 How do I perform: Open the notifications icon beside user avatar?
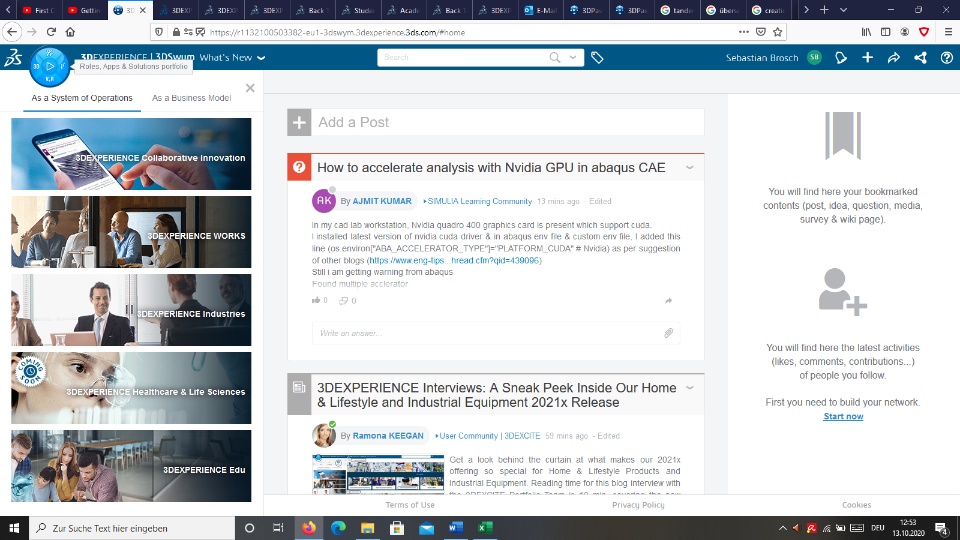click(841, 58)
